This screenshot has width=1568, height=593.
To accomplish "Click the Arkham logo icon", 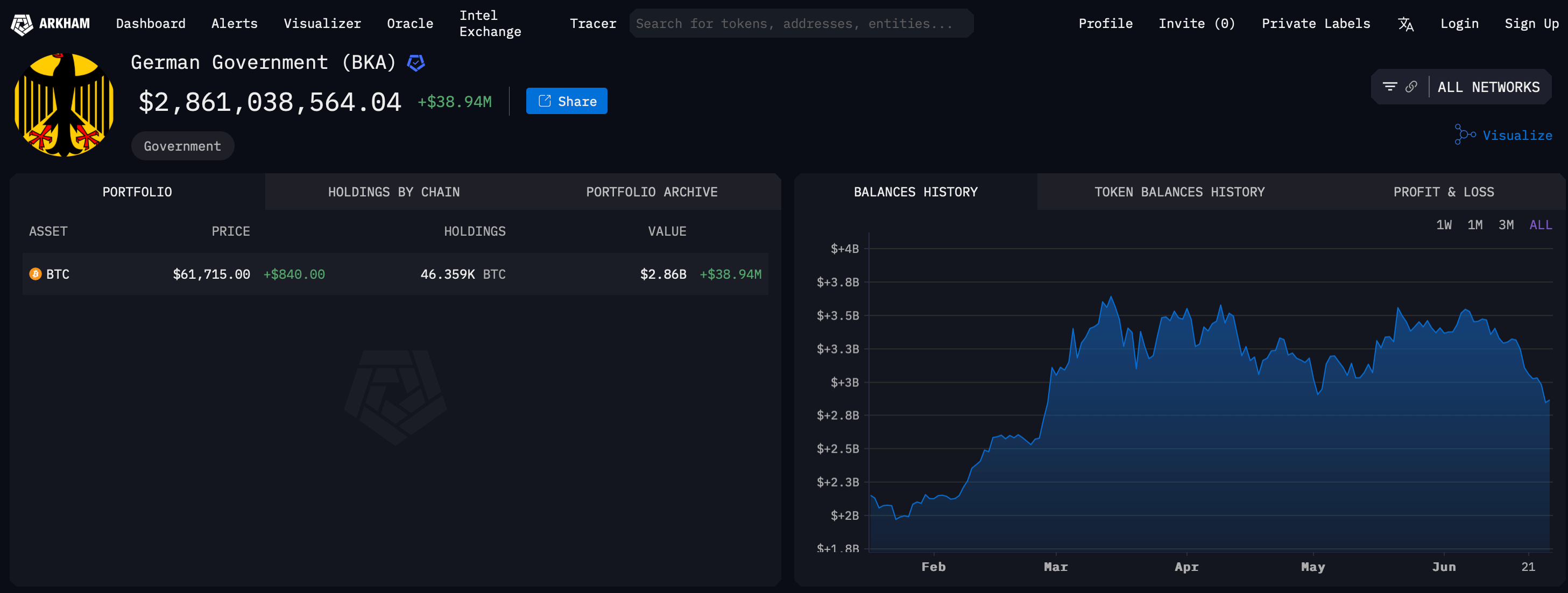I will coord(22,24).
